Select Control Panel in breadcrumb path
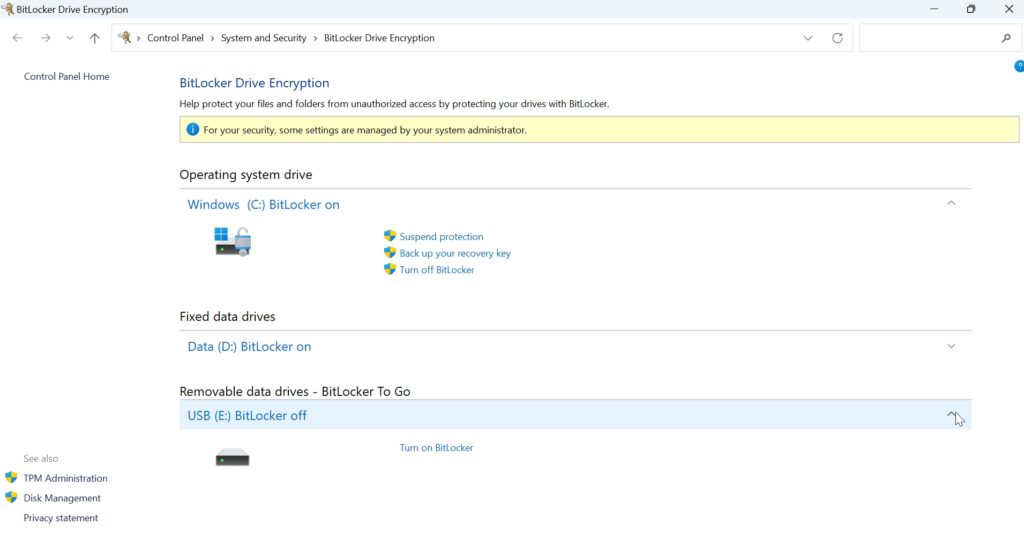 click(175, 38)
